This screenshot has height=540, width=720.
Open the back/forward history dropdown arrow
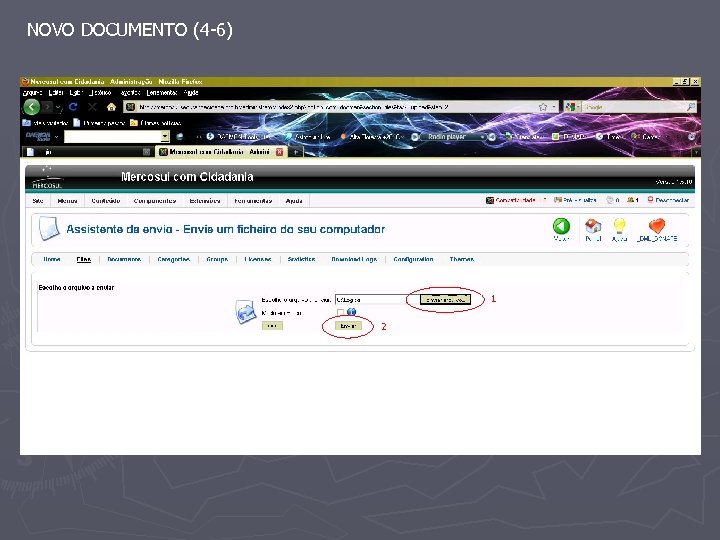point(58,107)
